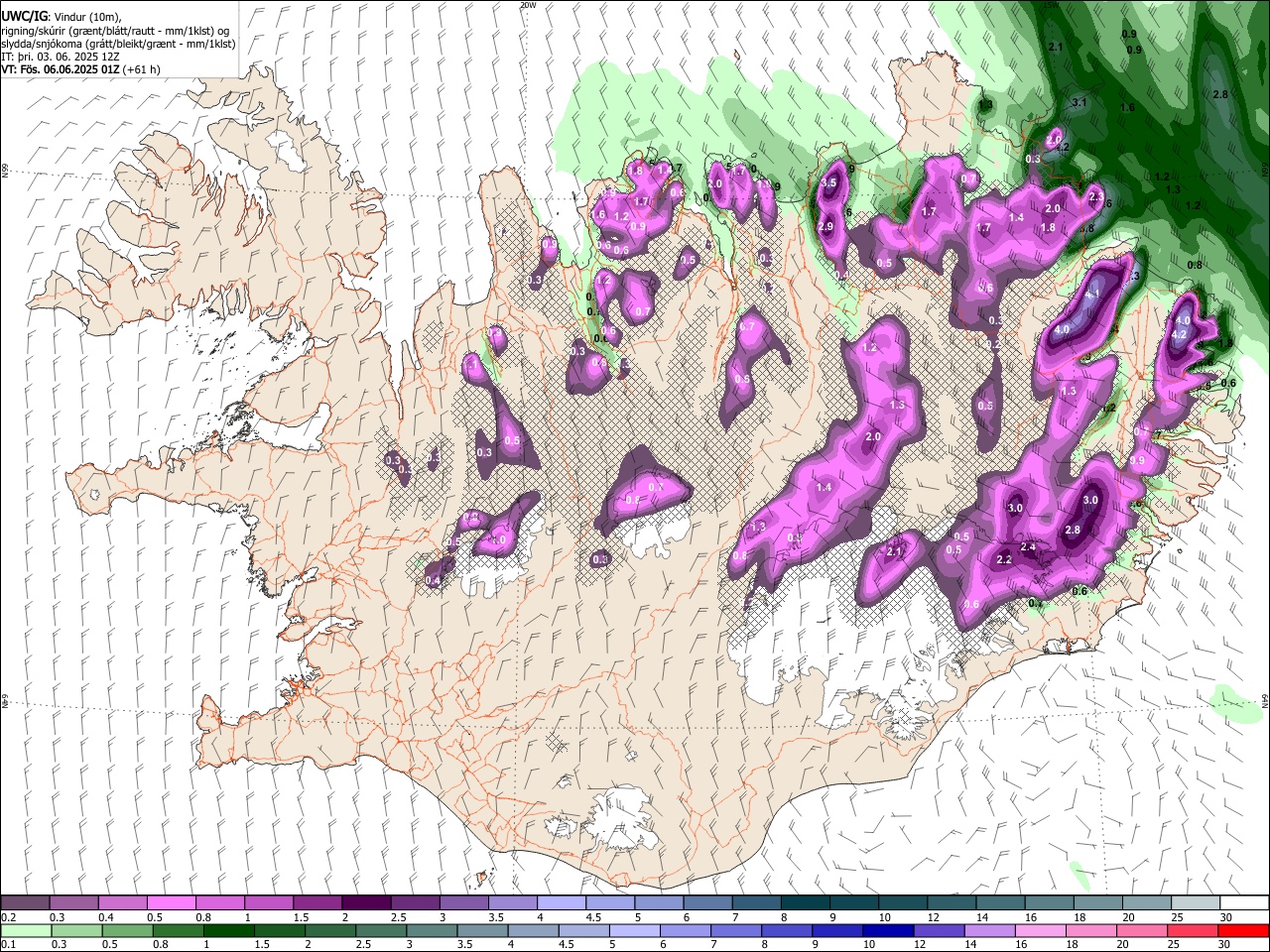Select the dark teal swatch between 8 and 9 in the upper scale
1270x952 pixels.
tap(805, 903)
